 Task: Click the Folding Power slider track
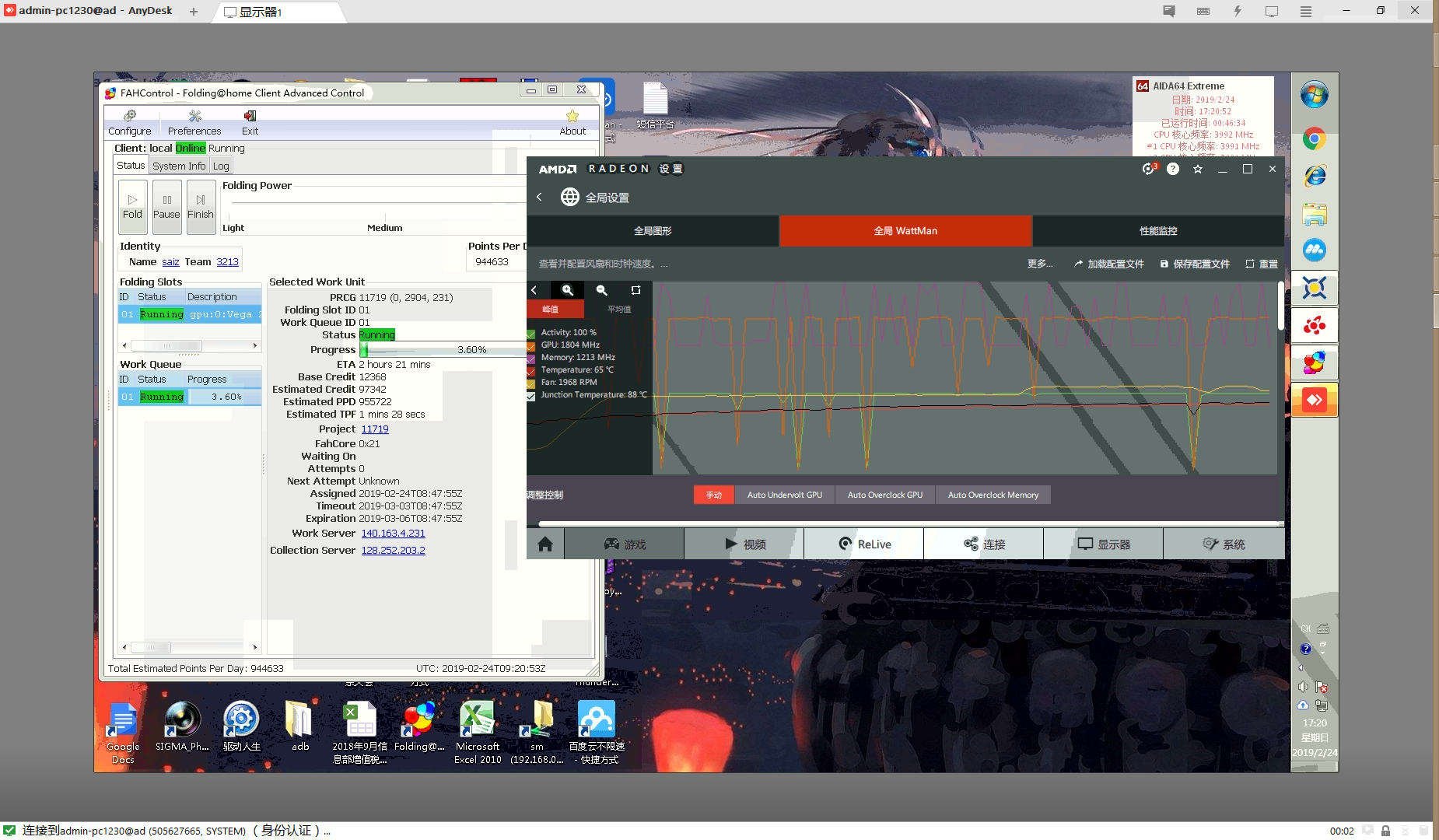(377, 203)
